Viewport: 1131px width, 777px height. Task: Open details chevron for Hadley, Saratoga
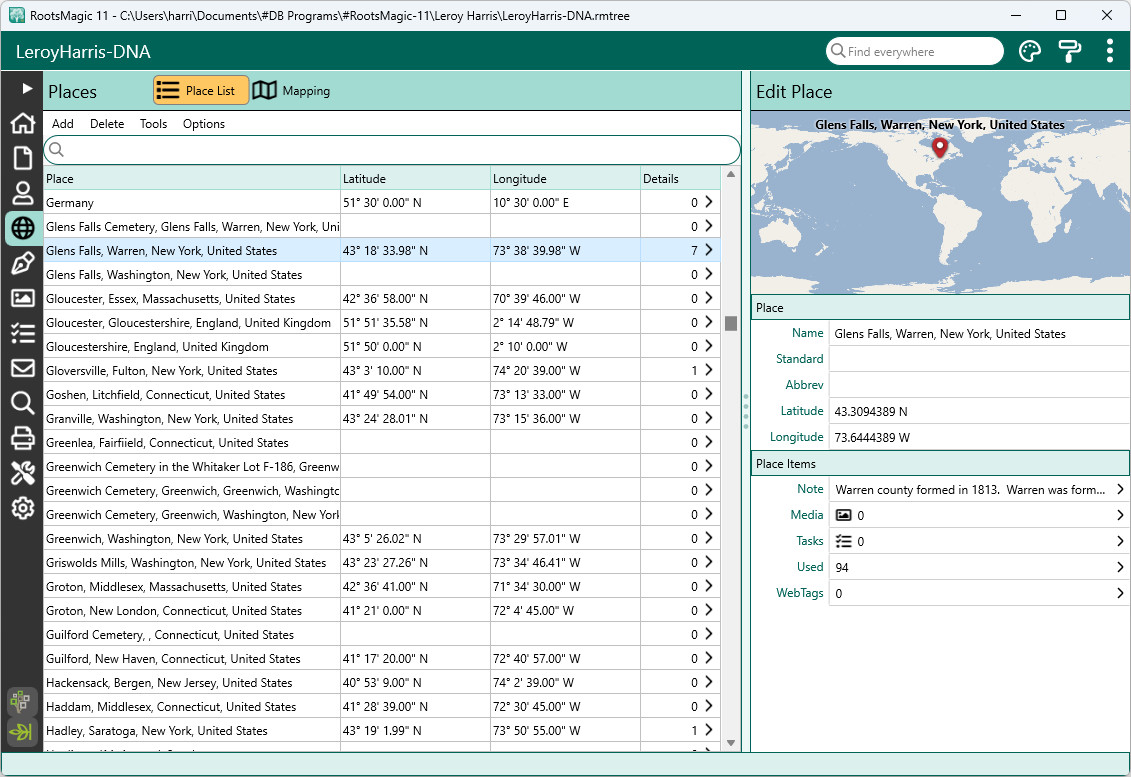pyautogui.click(x=709, y=730)
